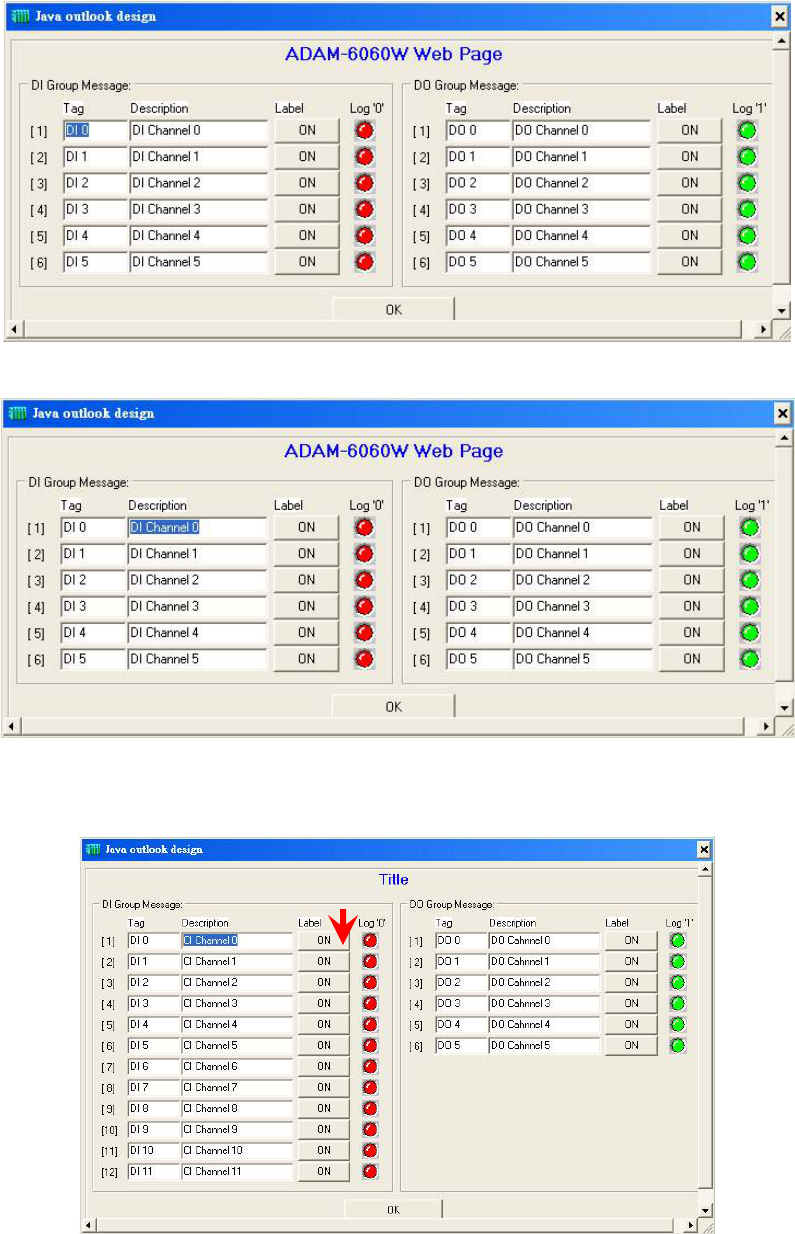The image size is (795, 1234).
Task: Click scroll-down arrow of bottom window's vertical scrollbar
Action: (x=705, y=1210)
